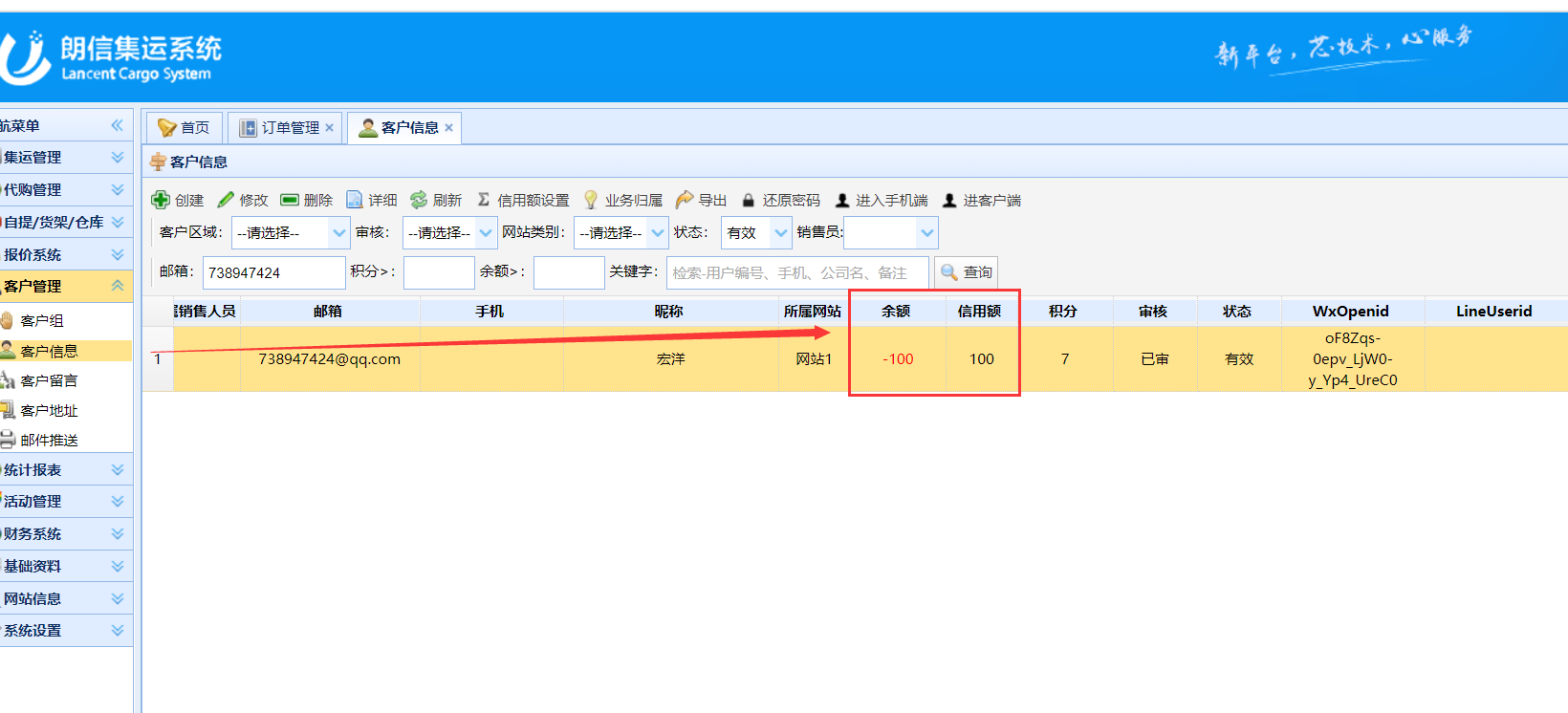Open 邮件推送 in the sidebar
The image size is (1568, 713).
[x=49, y=440]
